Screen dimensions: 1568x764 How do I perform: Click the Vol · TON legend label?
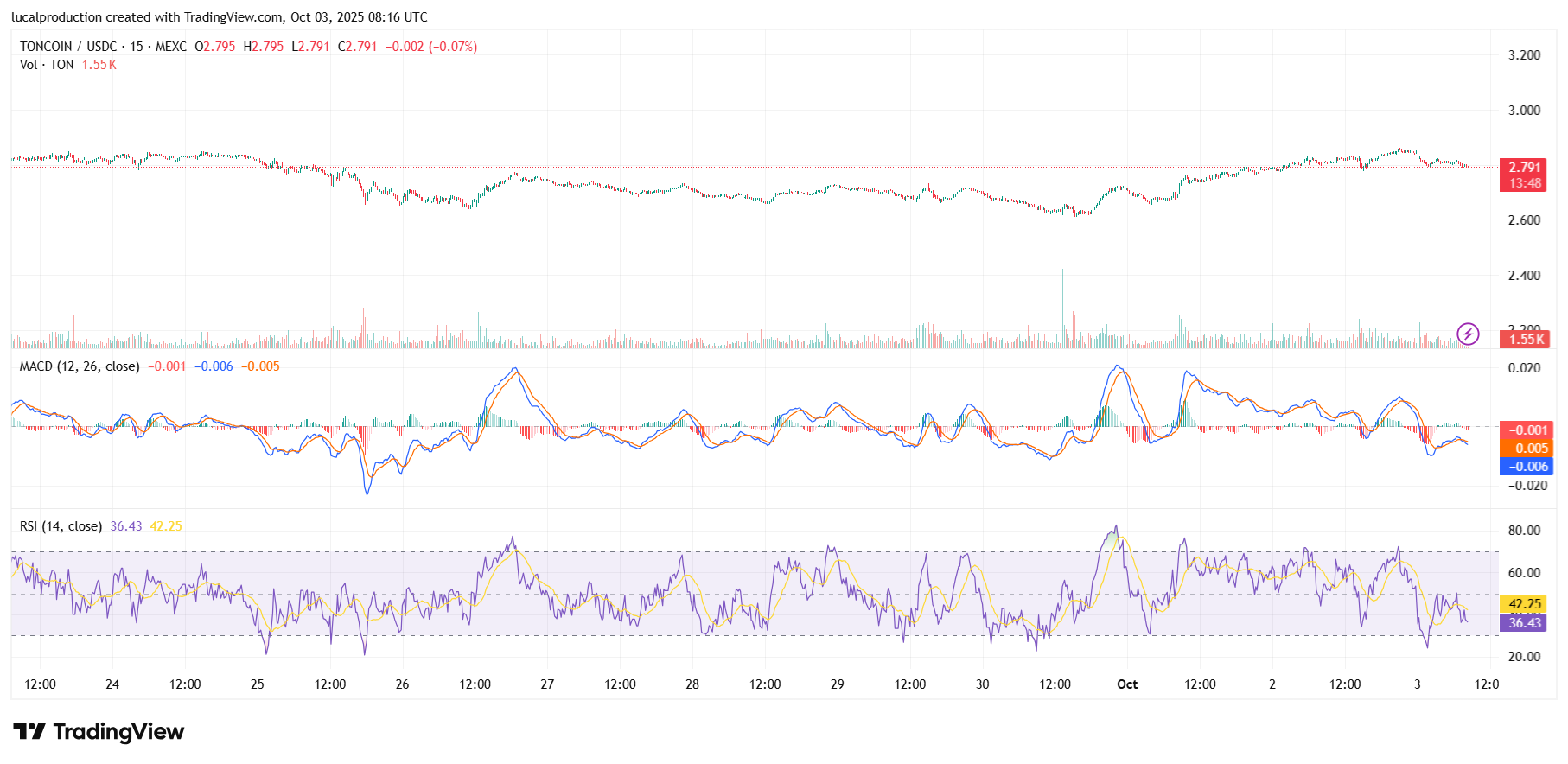coord(47,65)
